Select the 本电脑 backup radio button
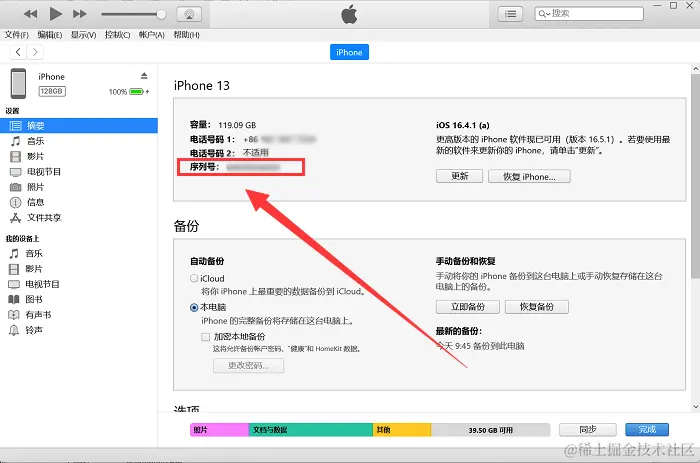This screenshot has height=463, width=700. [x=194, y=307]
